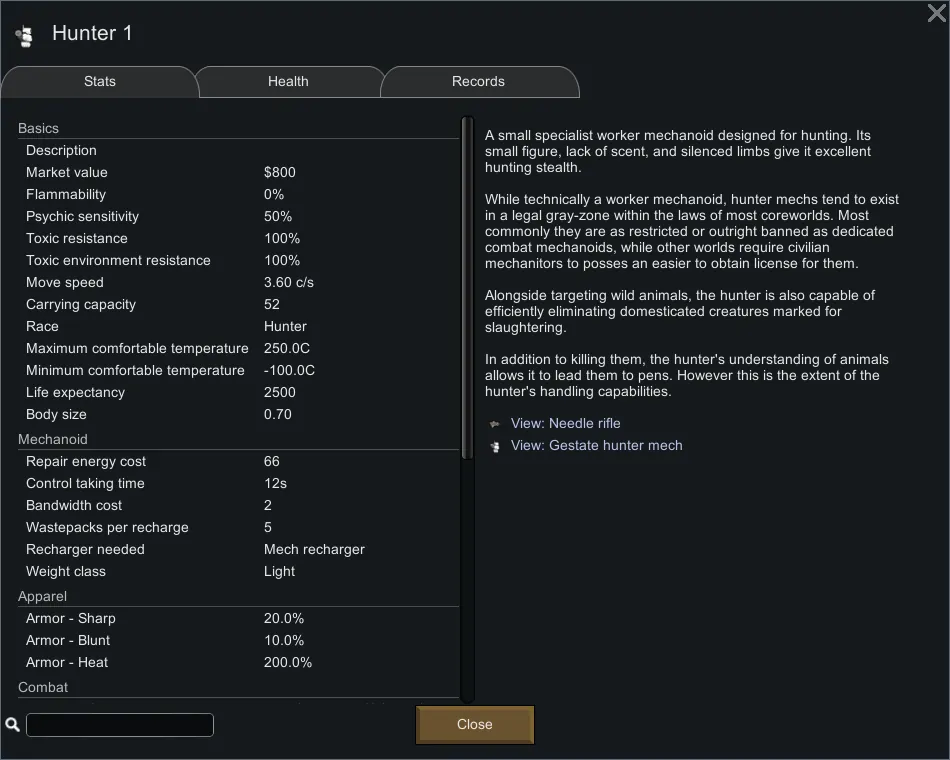
Task: Open the View: Needle rifle link
Action: pyautogui.click(x=565, y=424)
